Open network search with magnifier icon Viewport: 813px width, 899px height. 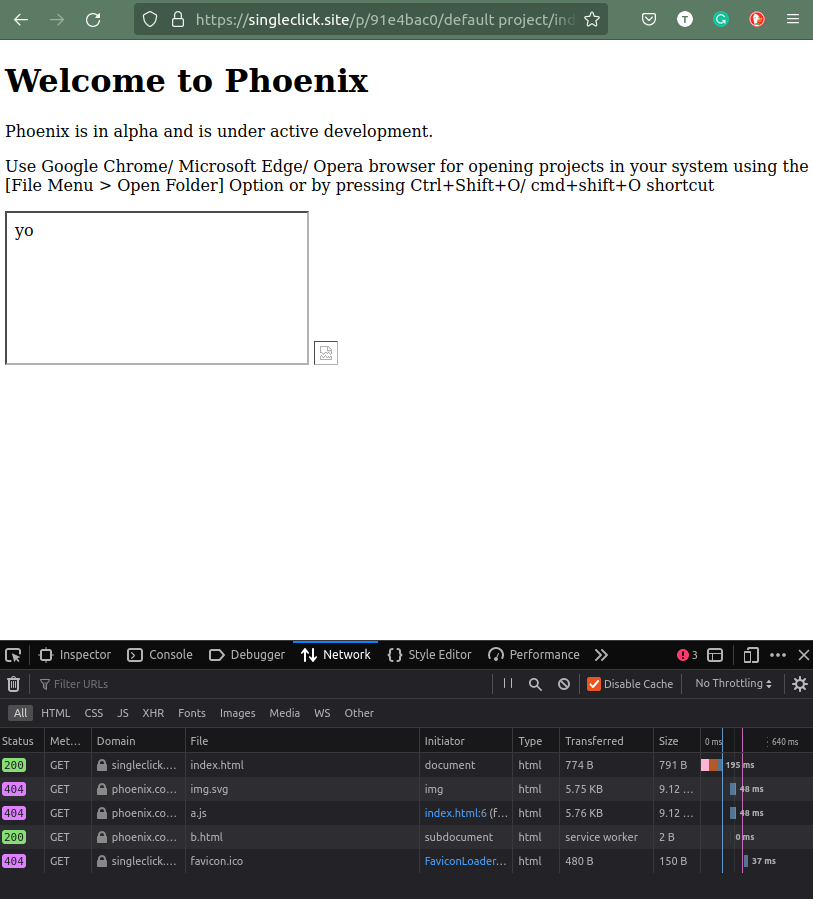coord(535,684)
